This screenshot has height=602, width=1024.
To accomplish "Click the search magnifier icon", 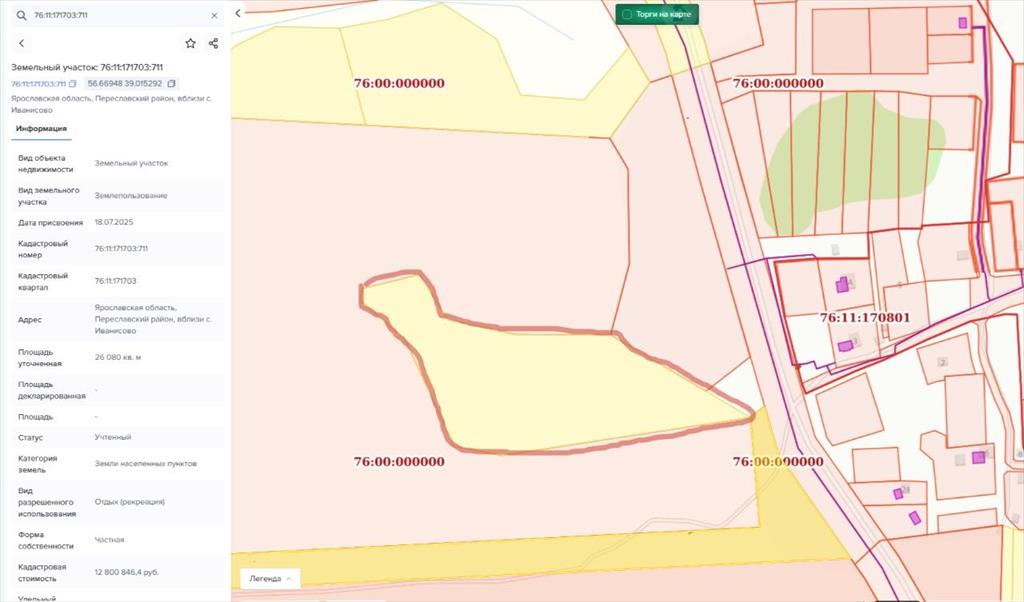I will (21, 16).
